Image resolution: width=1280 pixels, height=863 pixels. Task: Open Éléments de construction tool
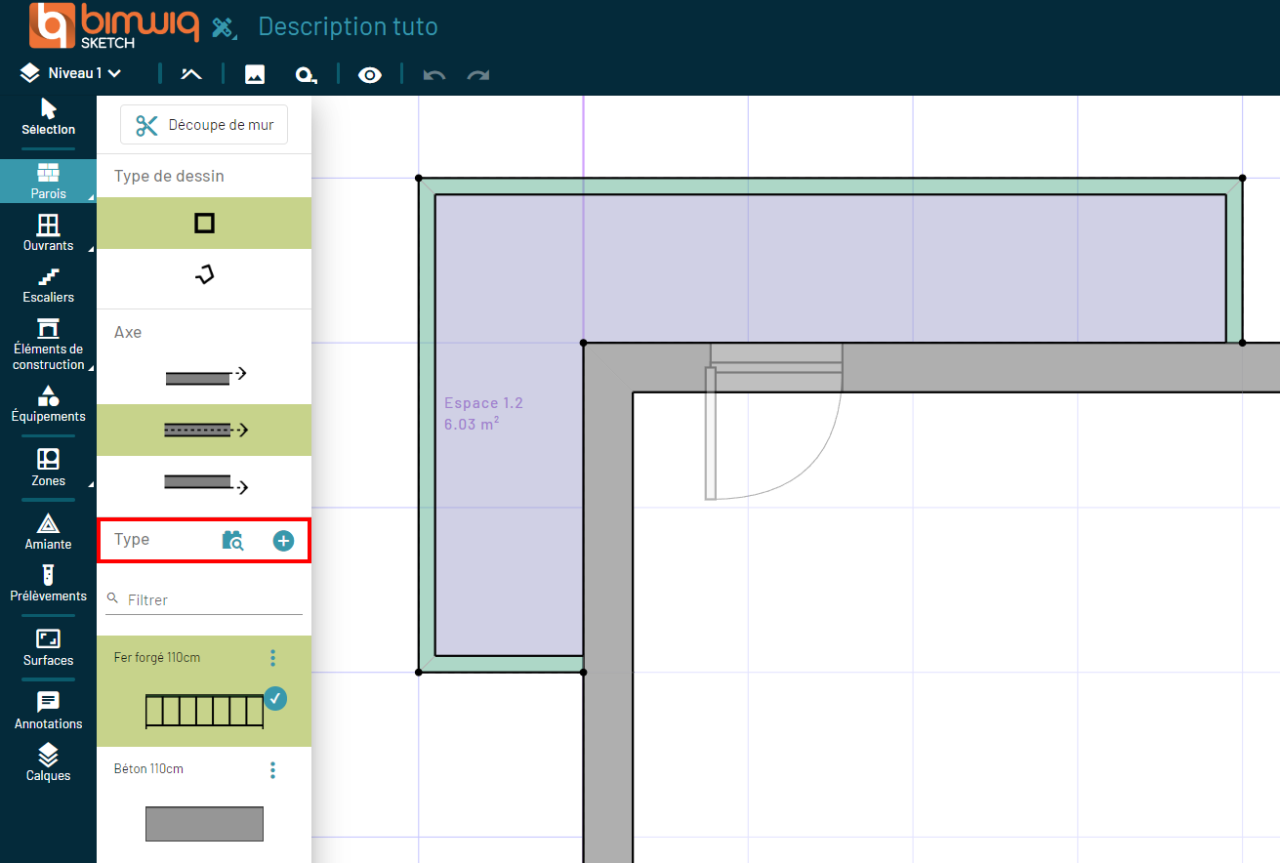coord(48,345)
